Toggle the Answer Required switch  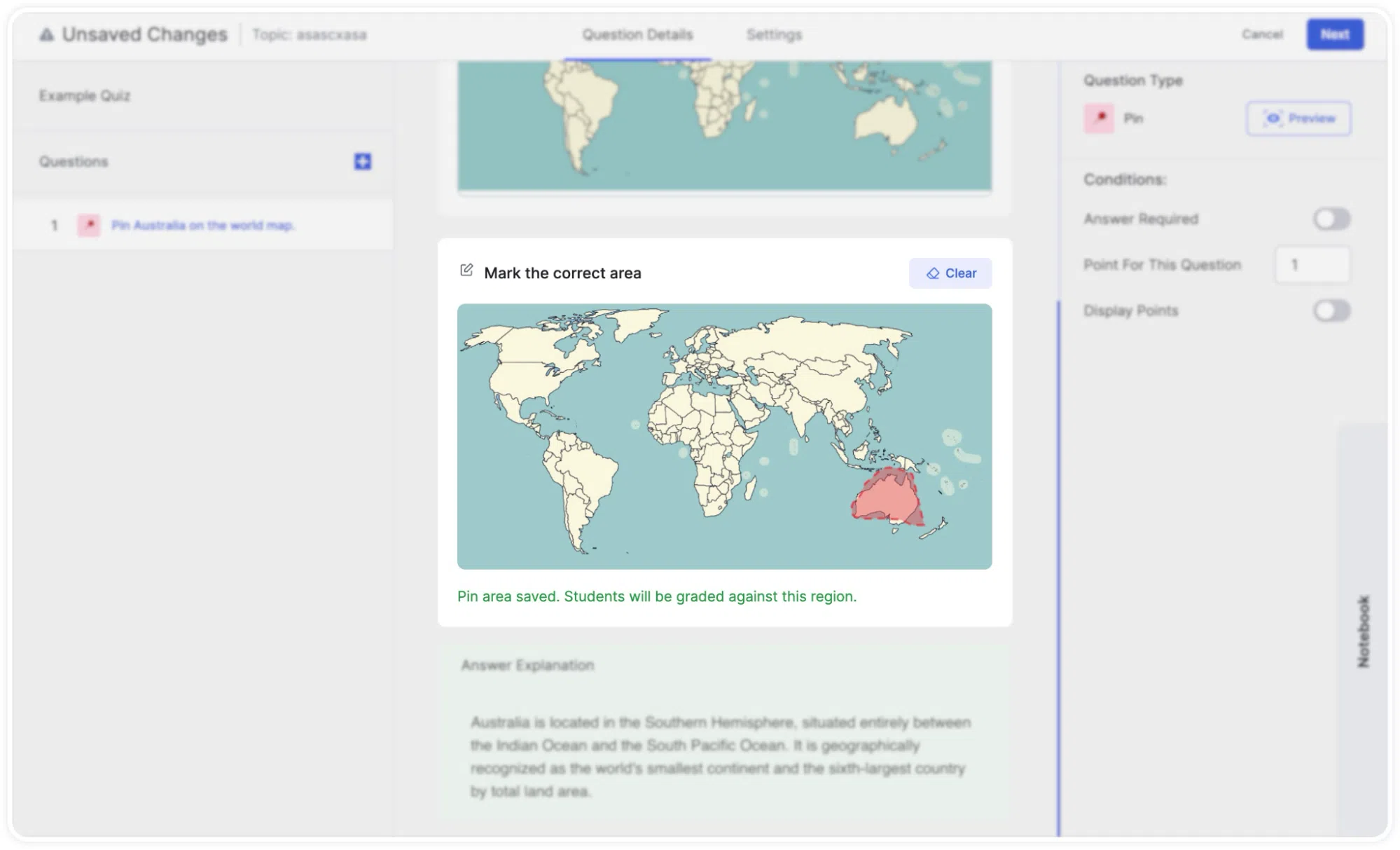[1331, 219]
